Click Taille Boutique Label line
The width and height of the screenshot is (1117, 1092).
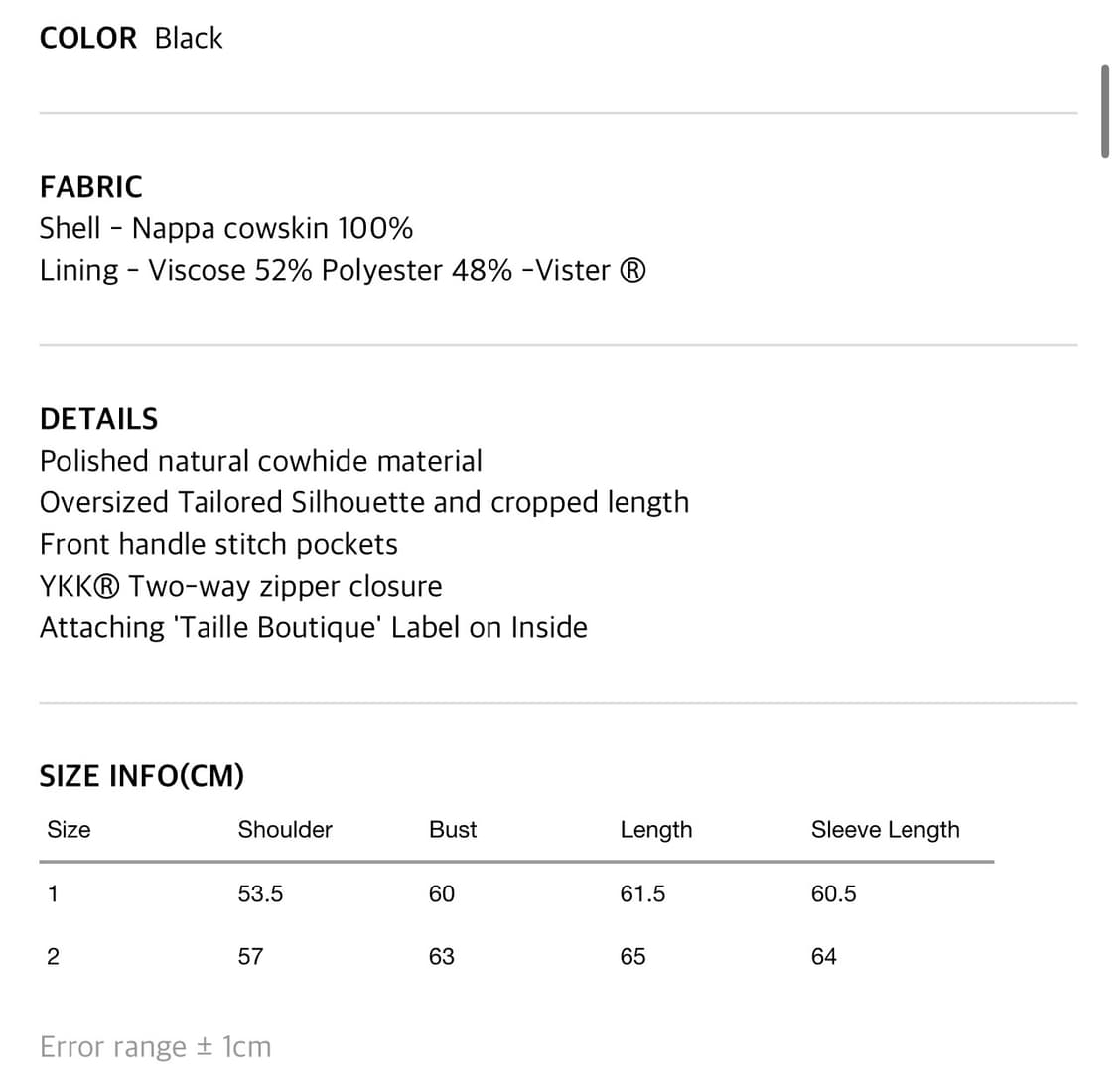click(x=314, y=628)
